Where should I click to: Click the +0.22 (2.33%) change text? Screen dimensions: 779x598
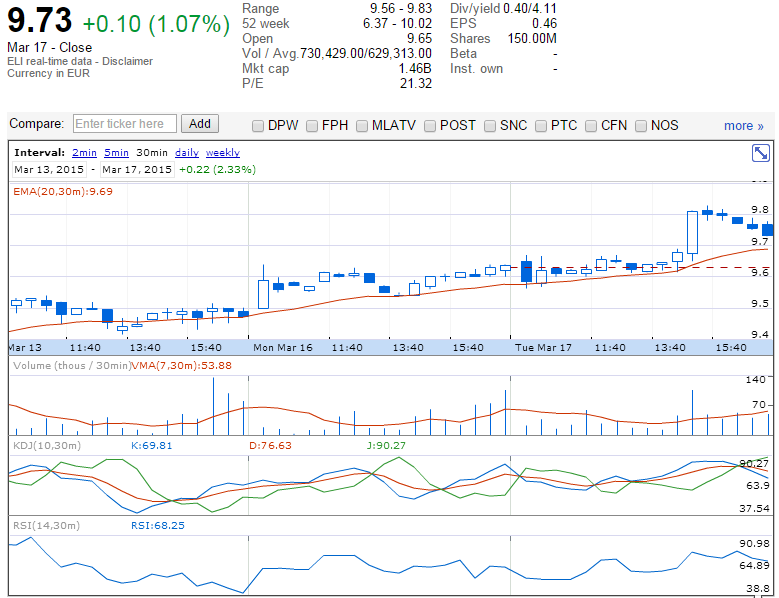(218, 170)
